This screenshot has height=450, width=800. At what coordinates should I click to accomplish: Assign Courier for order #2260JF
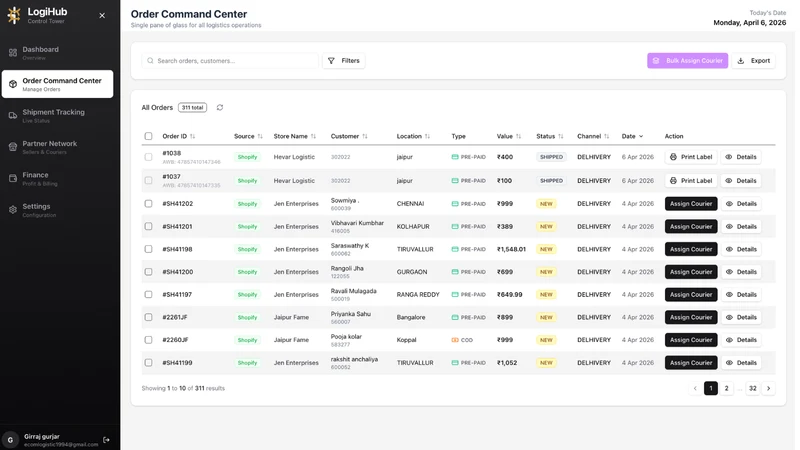tap(691, 340)
